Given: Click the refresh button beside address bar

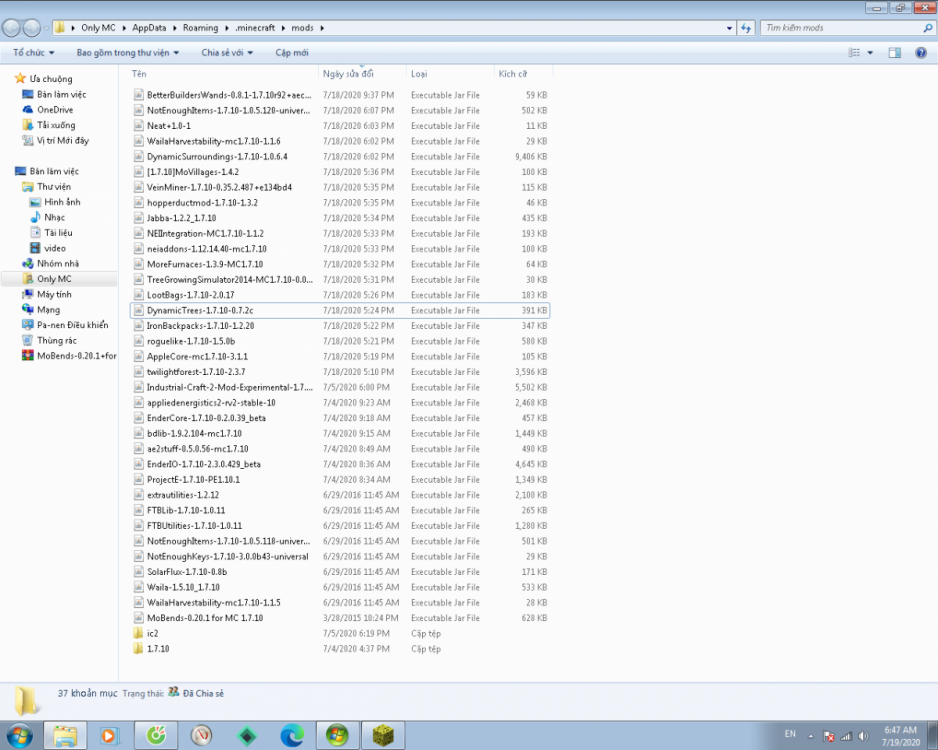Looking at the screenshot, I should click(745, 28).
